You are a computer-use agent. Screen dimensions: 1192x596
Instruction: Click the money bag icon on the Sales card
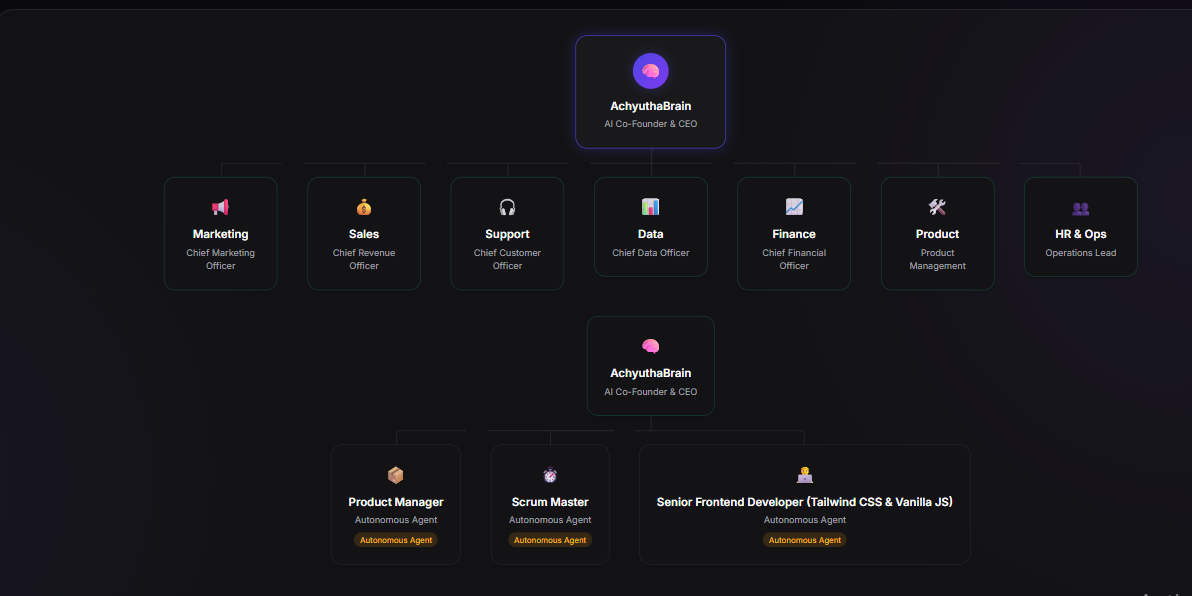[x=364, y=206]
